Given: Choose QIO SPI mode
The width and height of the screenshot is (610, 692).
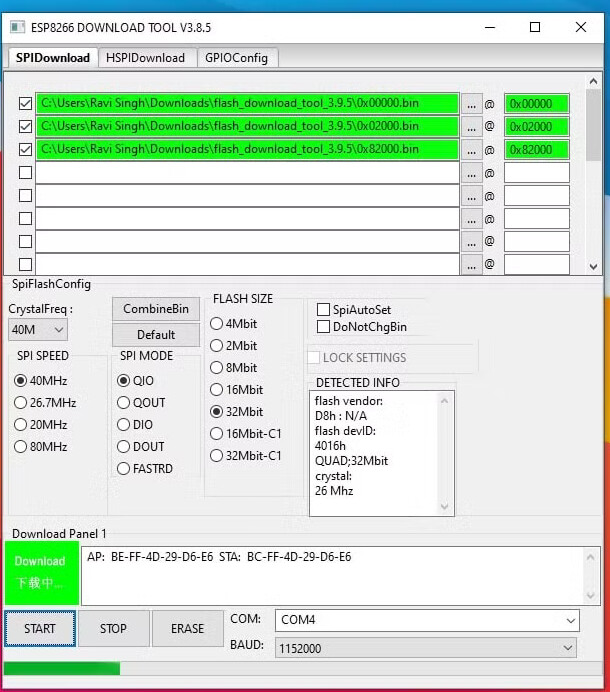Looking at the screenshot, I should coord(124,380).
